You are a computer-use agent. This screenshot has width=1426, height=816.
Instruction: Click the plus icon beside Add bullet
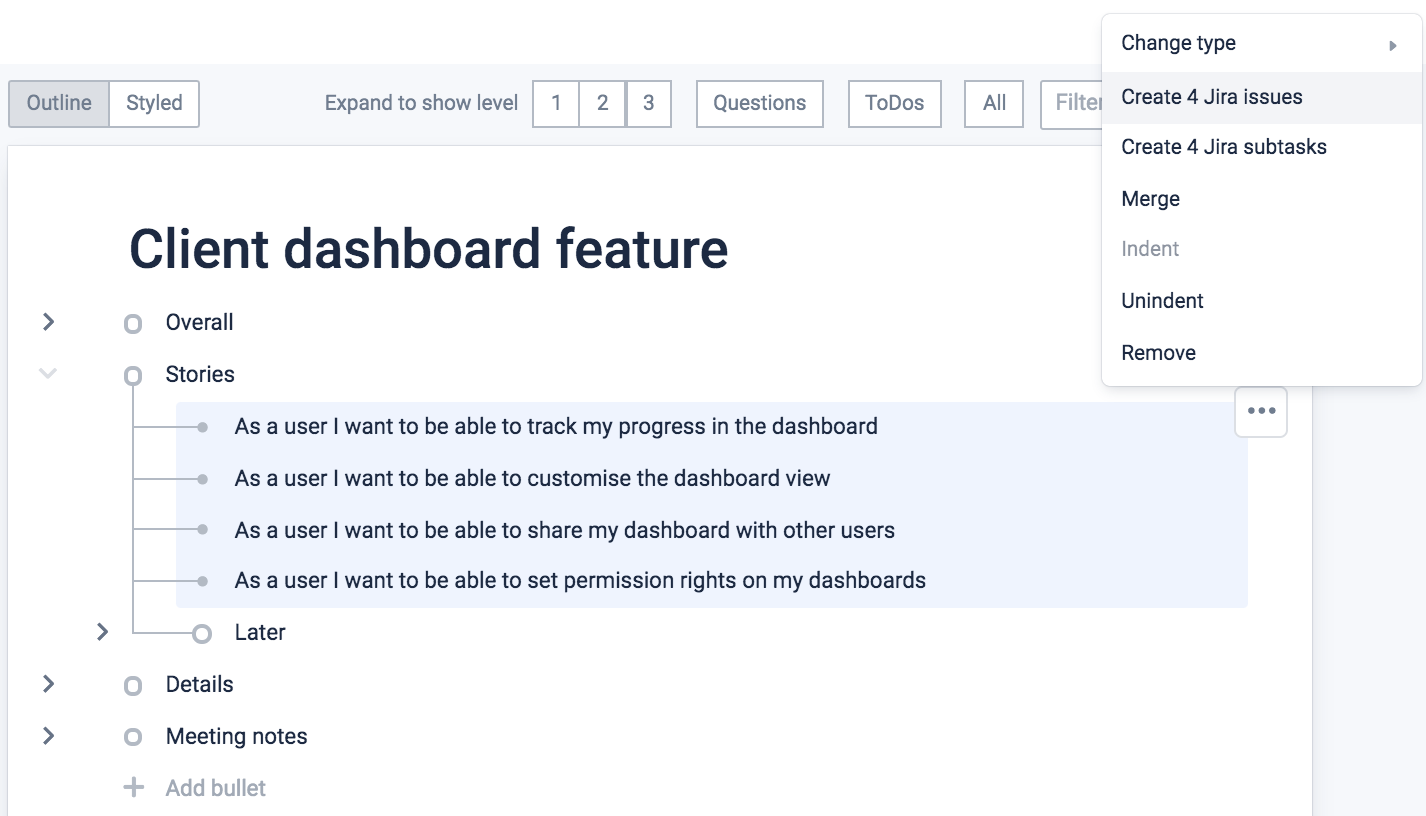tap(133, 788)
